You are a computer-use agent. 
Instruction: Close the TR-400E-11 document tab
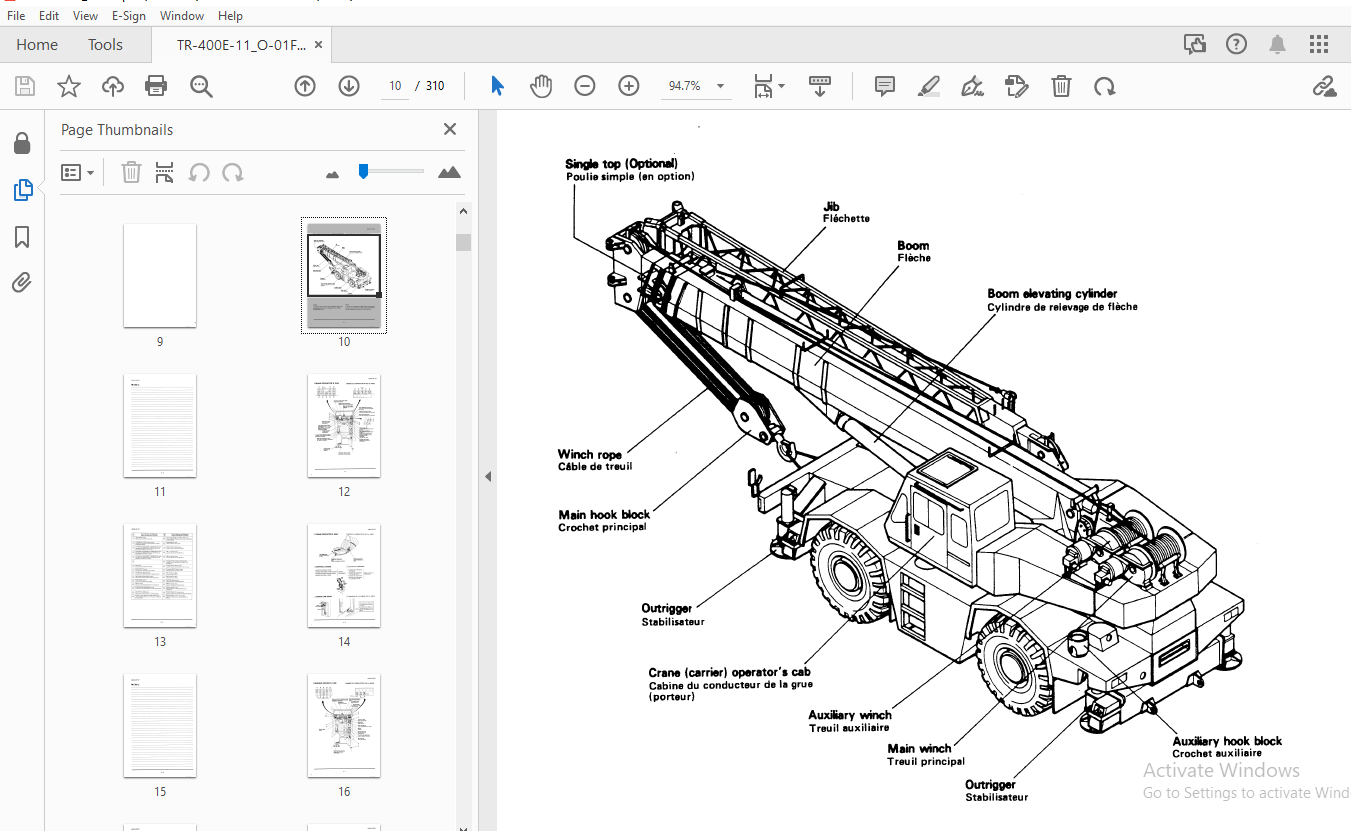point(318,44)
